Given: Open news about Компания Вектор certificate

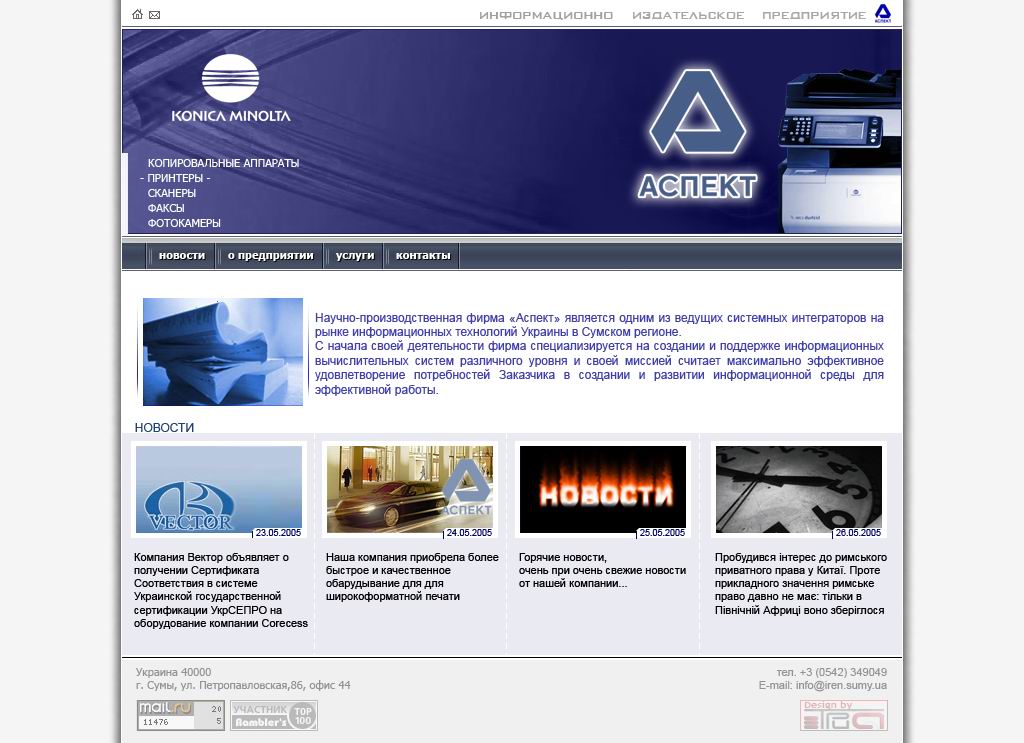Looking at the screenshot, I should tap(221, 590).
